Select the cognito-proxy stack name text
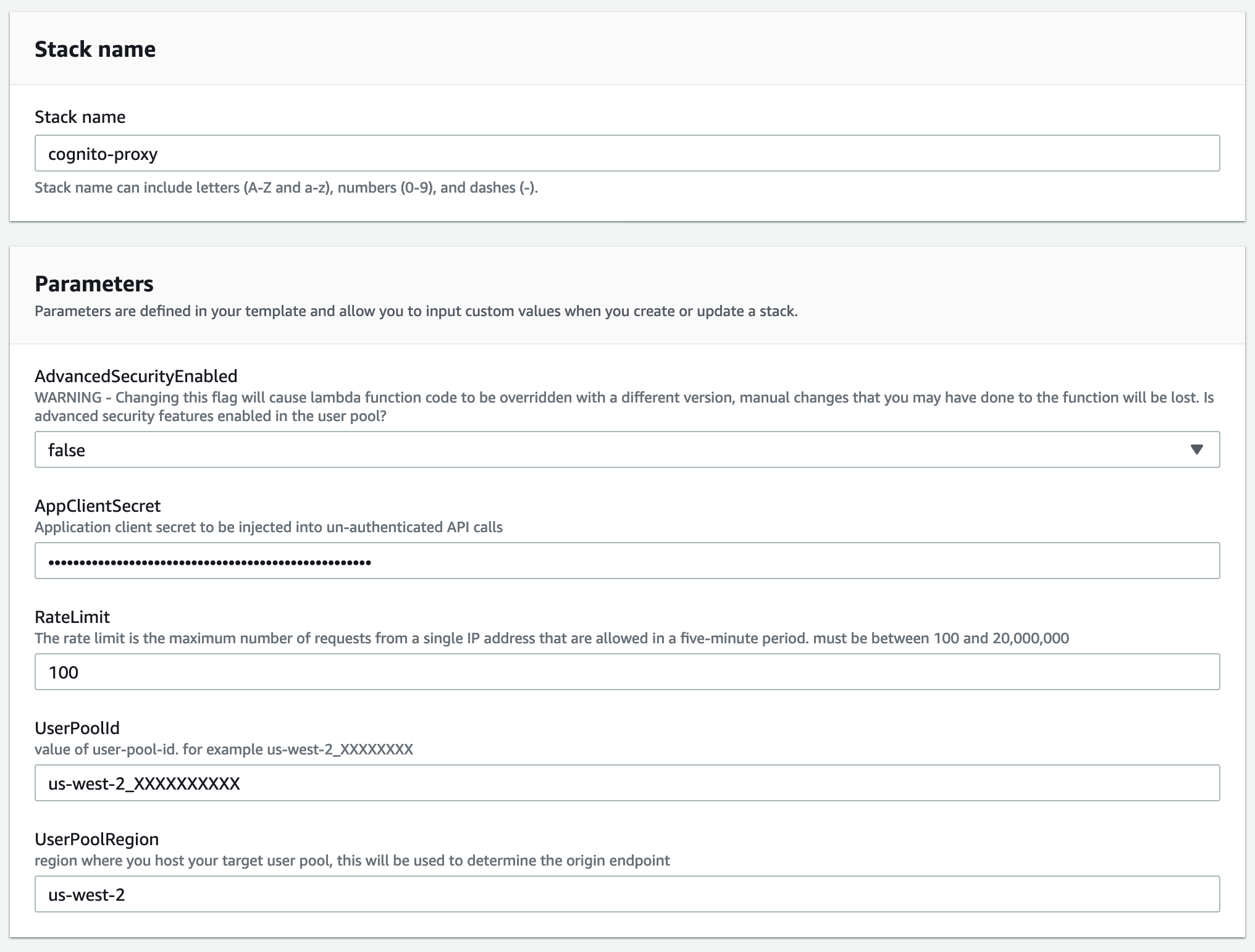This screenshot has width=1255, height=952. click(103, 154)
